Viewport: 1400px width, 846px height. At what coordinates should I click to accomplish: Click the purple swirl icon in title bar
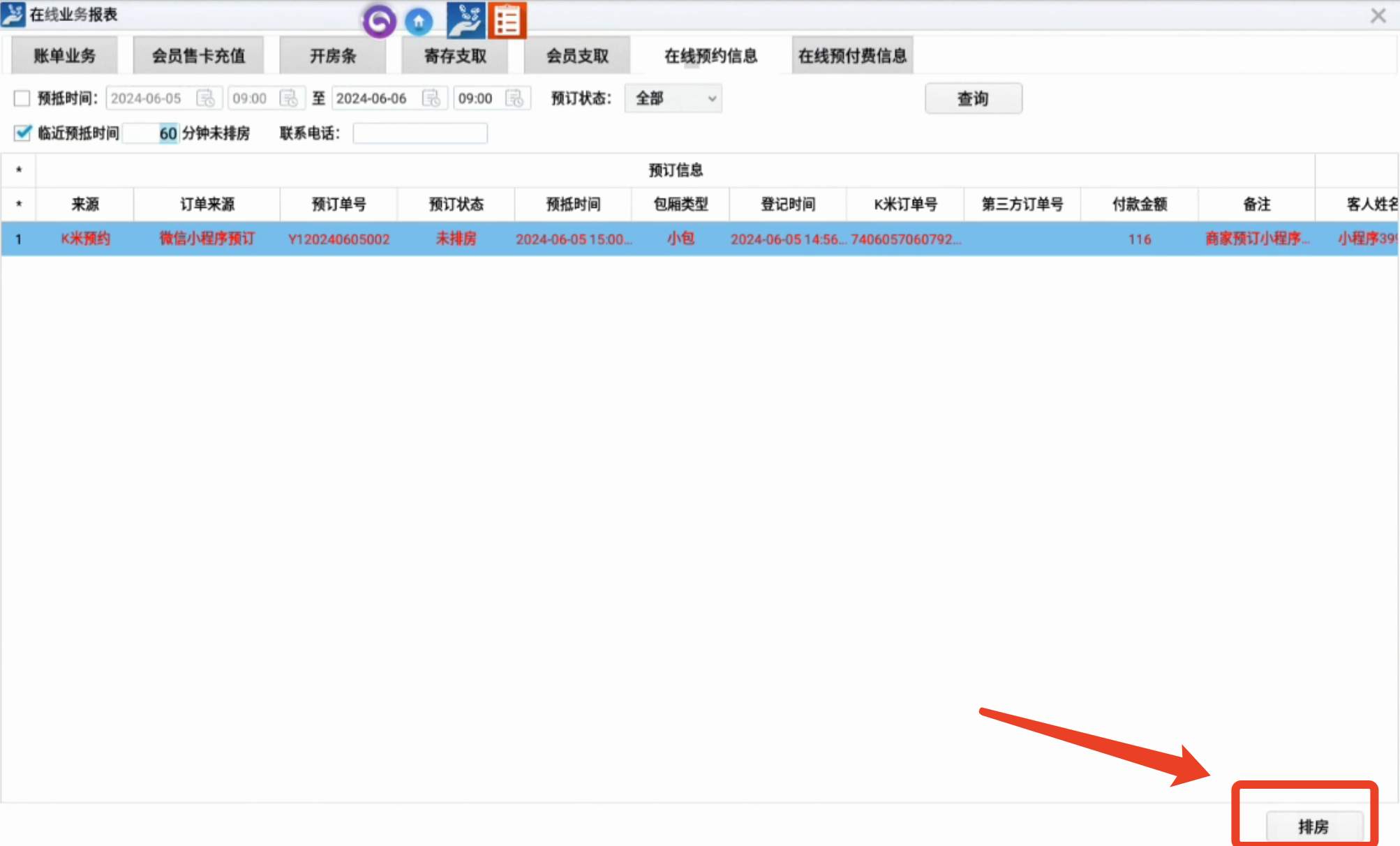point(379,21)
